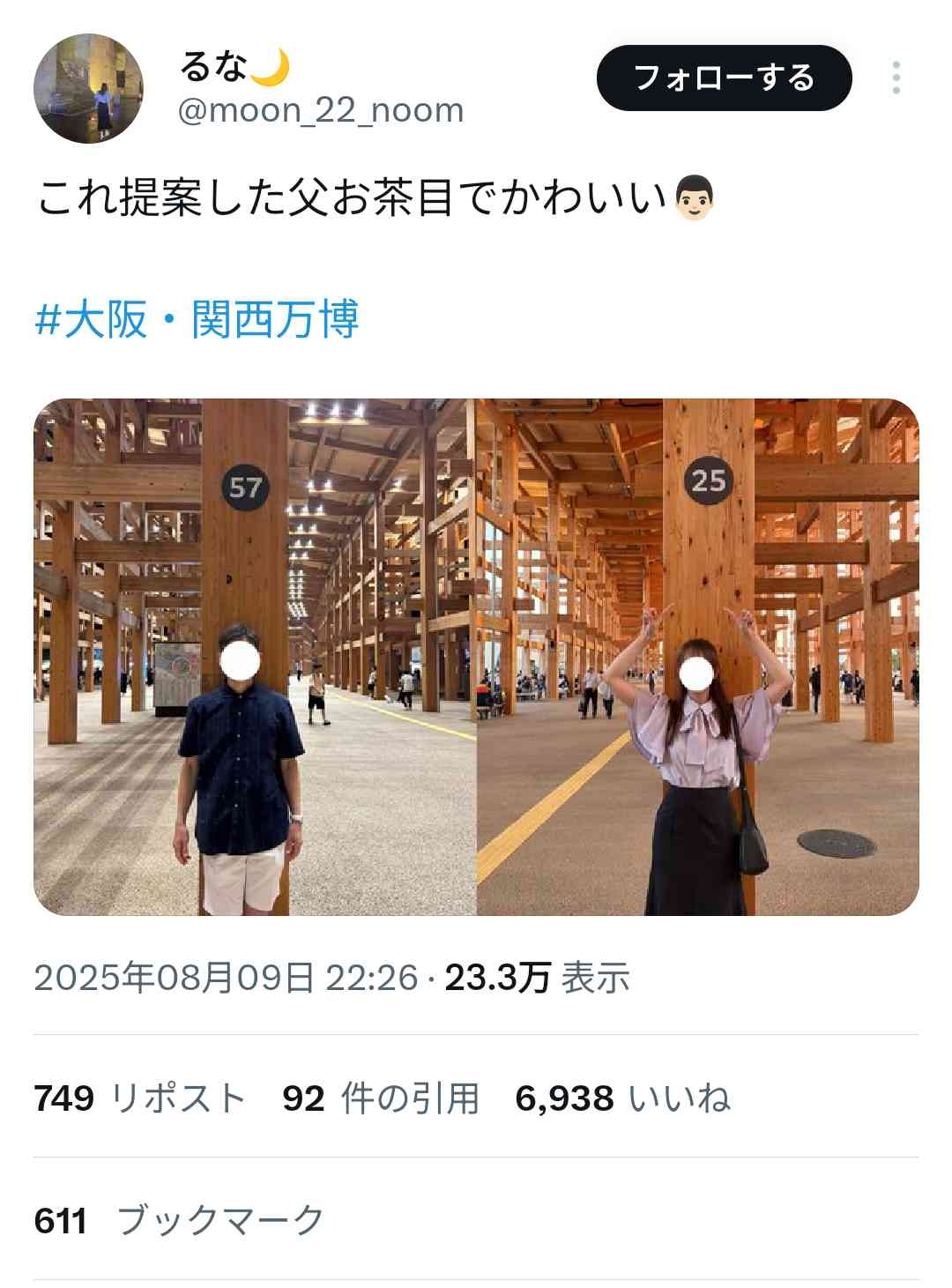Click the 611 ブックマーク count
Screen dimensions: 952x1288
click(x=179, y=1221)
